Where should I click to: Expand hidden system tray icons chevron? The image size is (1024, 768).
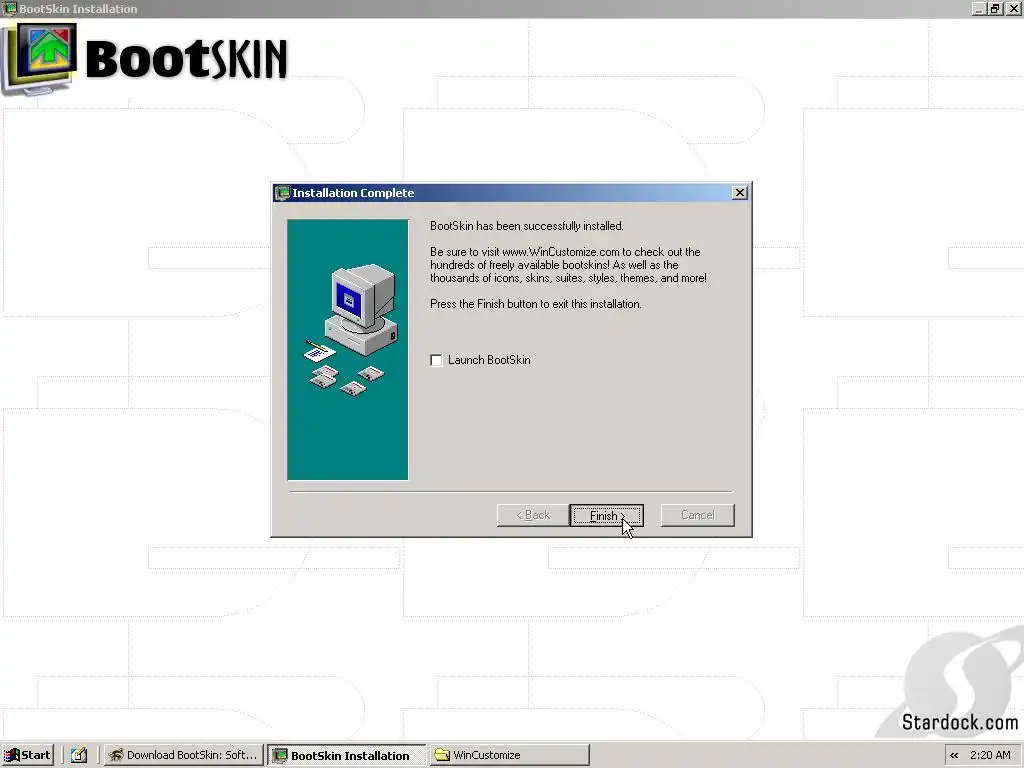(x=954, y=756)
